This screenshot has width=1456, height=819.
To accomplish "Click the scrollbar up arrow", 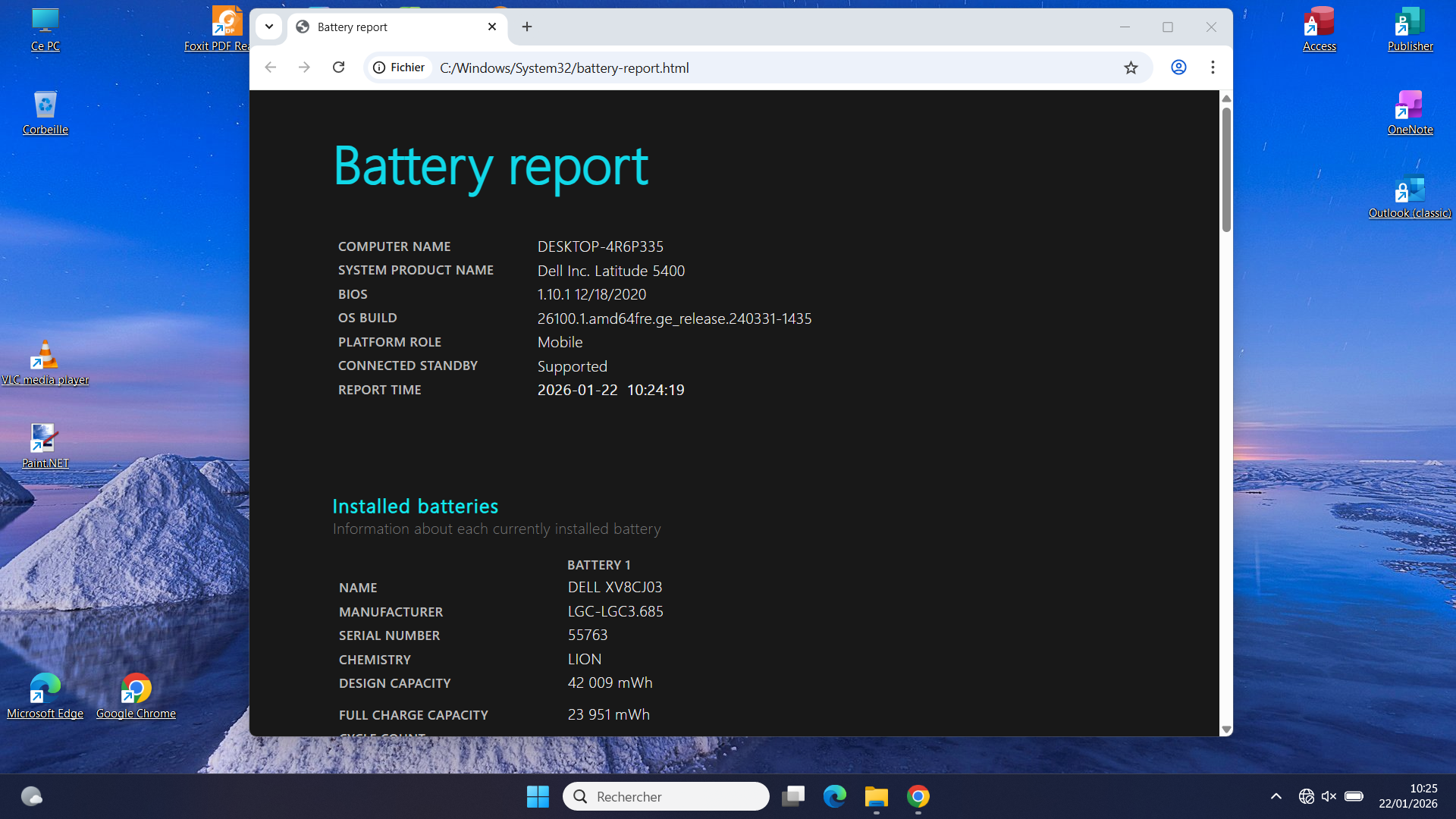I will (1226, 99).
